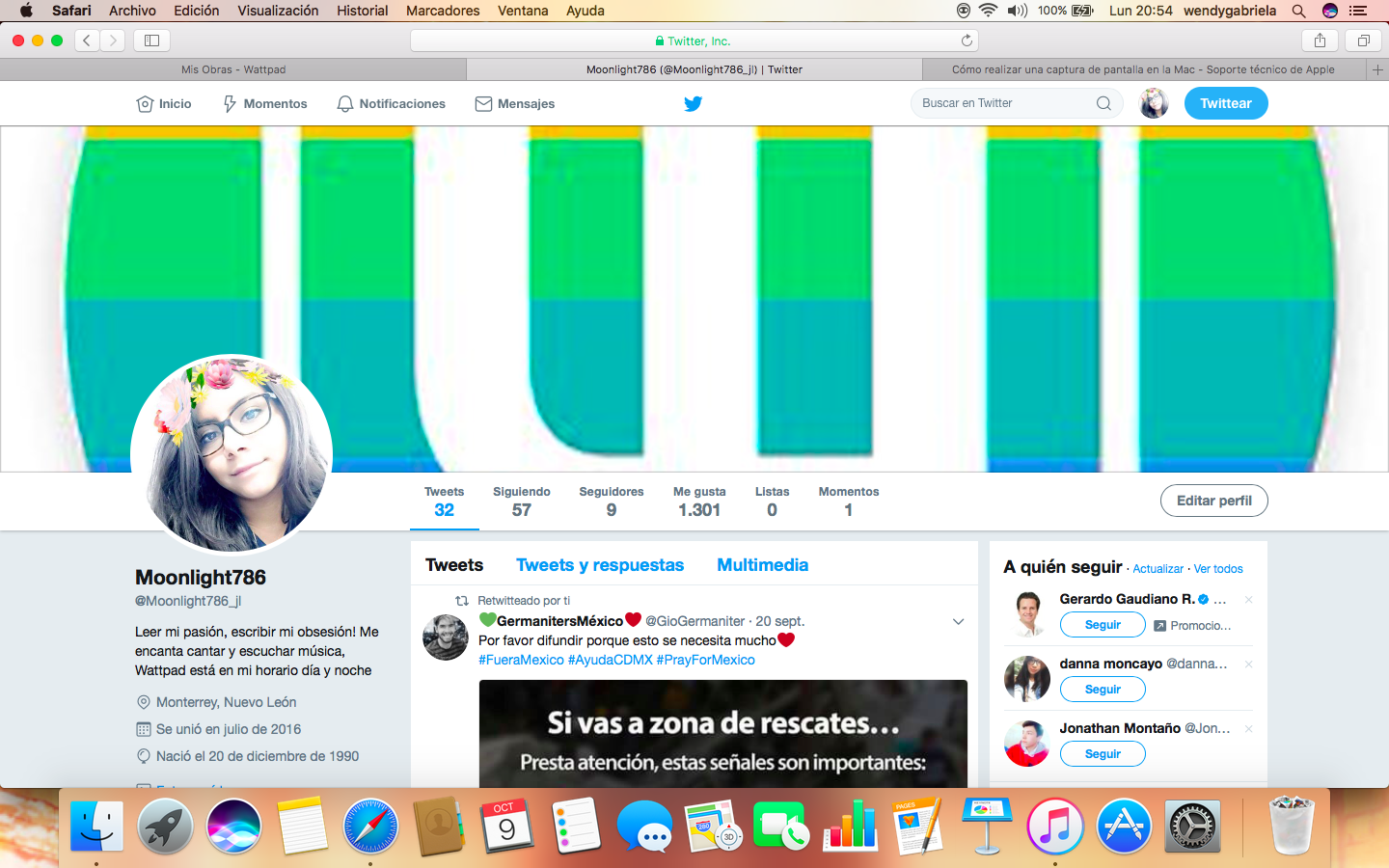Click Ver todos link
This screenshot has height=868, width=1389.
[x=1218, y=569]
